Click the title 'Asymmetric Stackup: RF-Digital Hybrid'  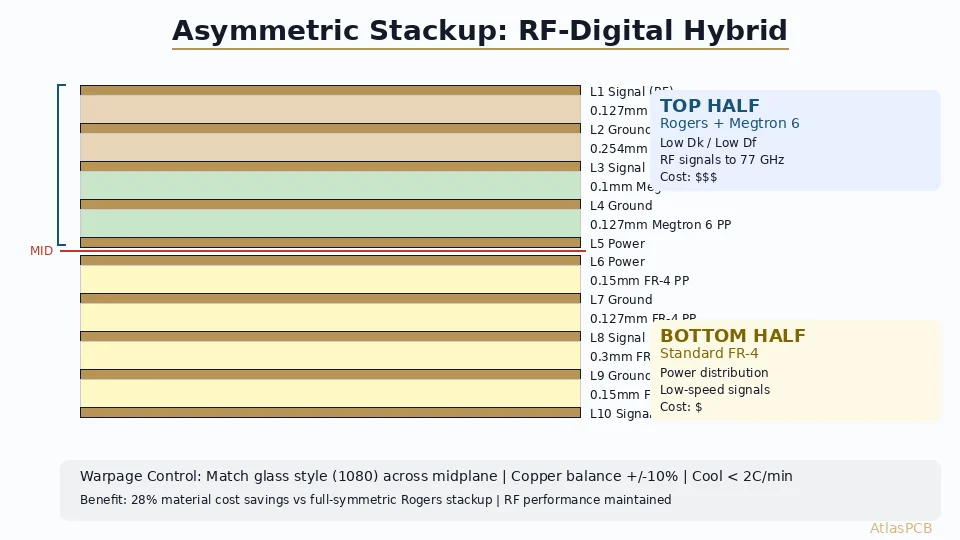[479, 31]
